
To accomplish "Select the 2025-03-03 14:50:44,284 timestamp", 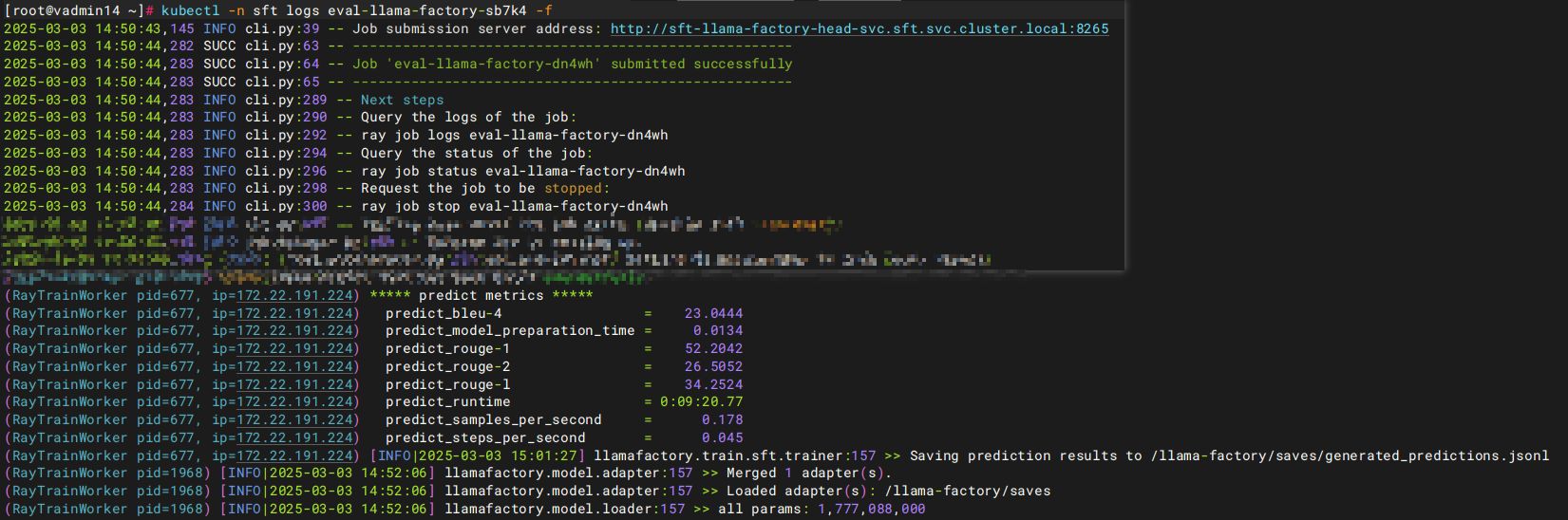I will [99, 206].
